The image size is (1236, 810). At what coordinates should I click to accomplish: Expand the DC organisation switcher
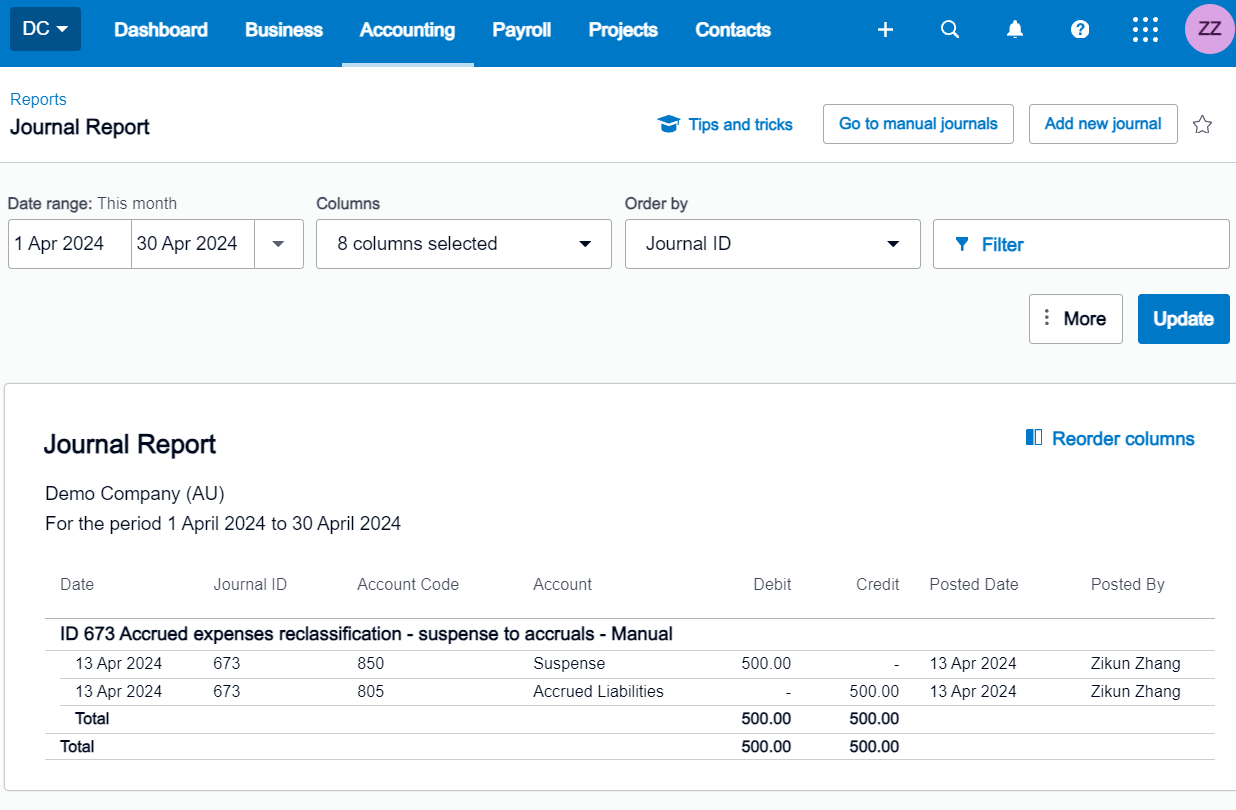pos(45,29)
